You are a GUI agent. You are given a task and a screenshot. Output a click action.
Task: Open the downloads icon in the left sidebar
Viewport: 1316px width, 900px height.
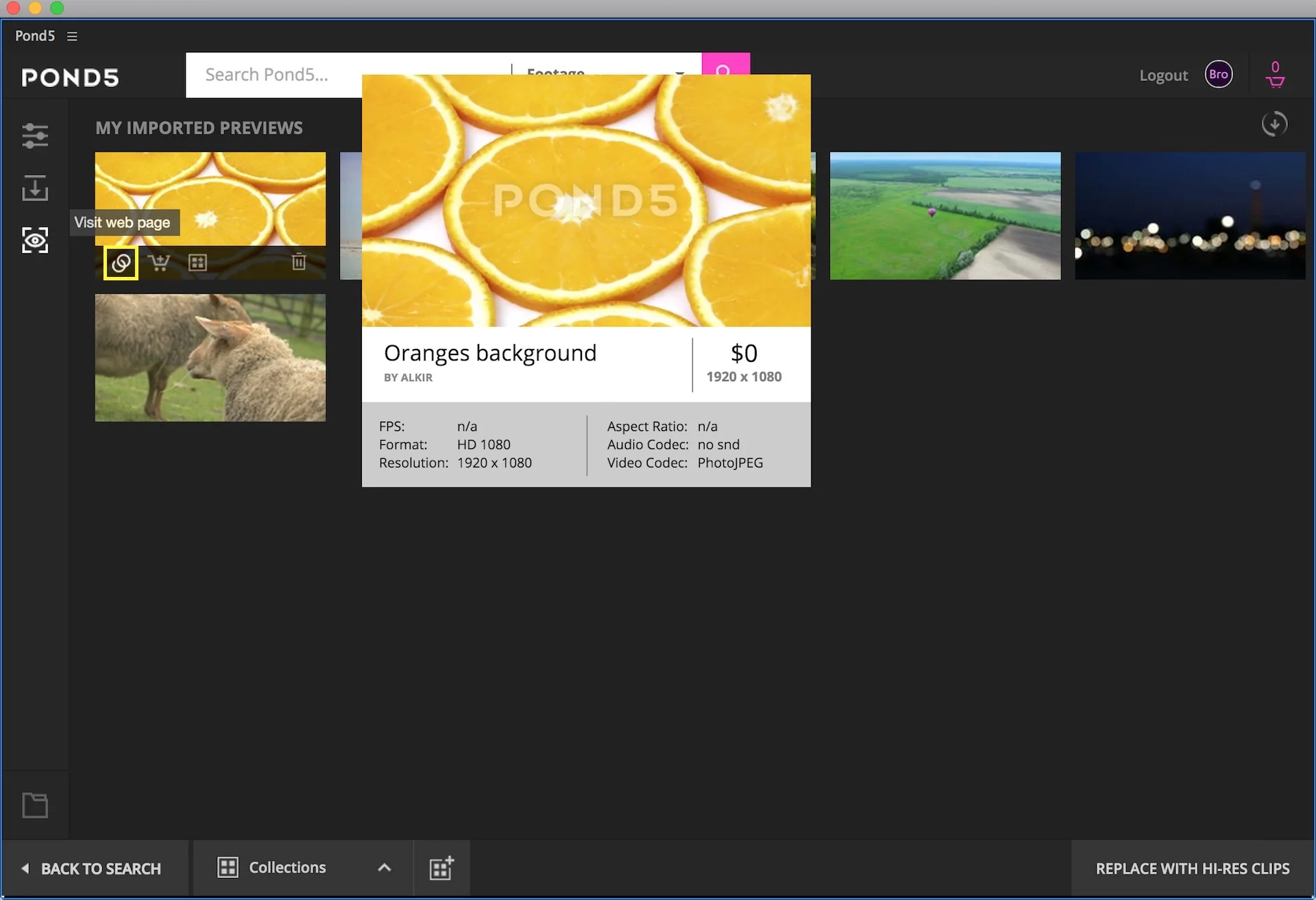click(35, 188)
